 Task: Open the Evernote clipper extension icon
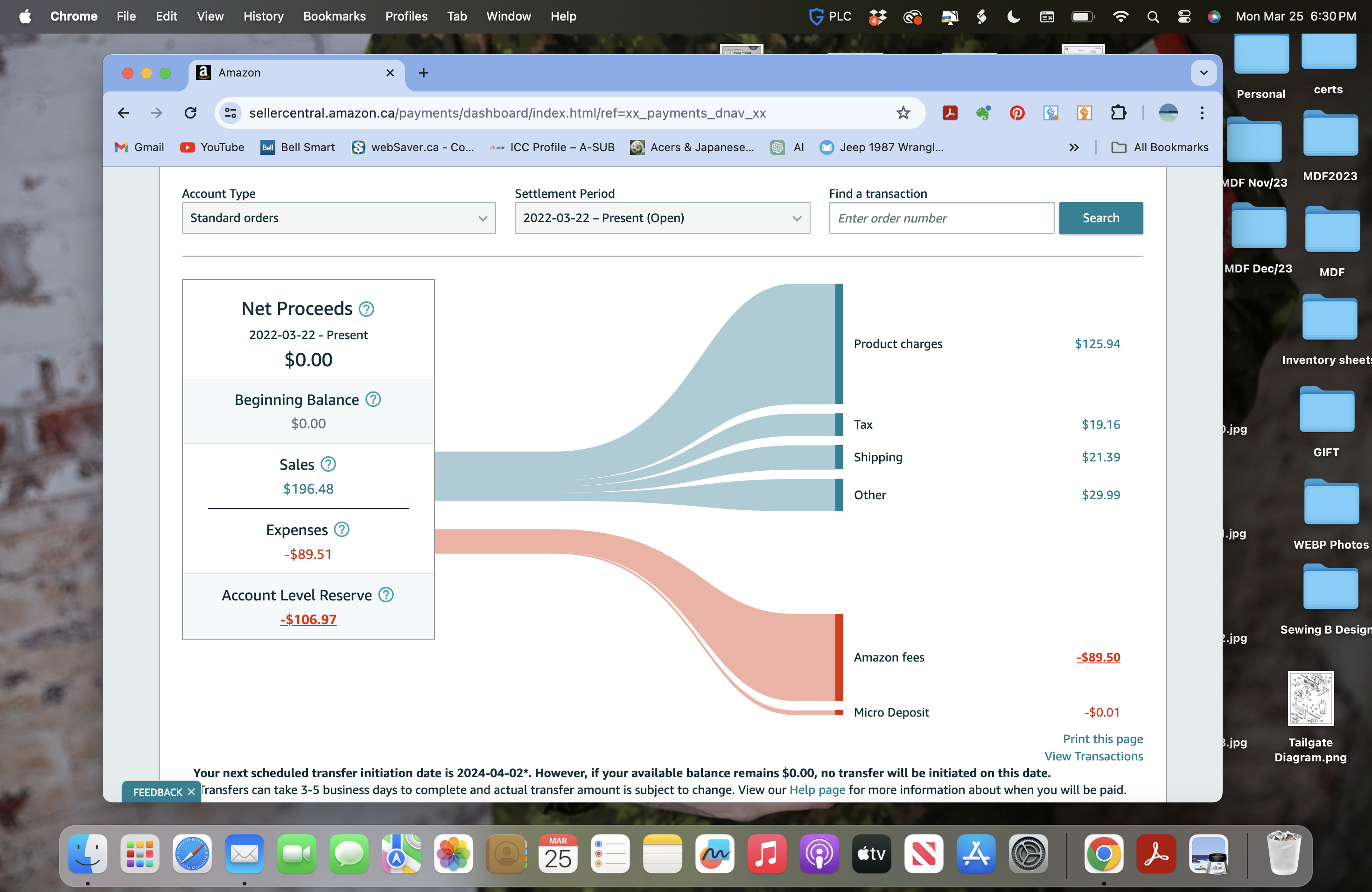pyautogui.click(x=983, y=113)
